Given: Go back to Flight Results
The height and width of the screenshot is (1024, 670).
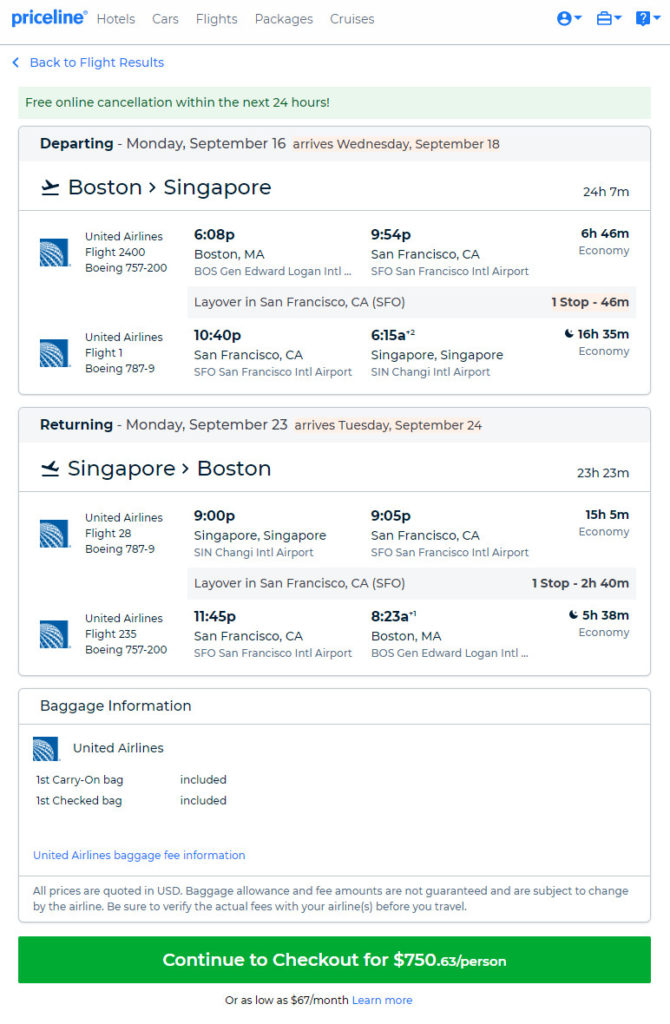Looking at the screenshot, I should click(96, 62).
